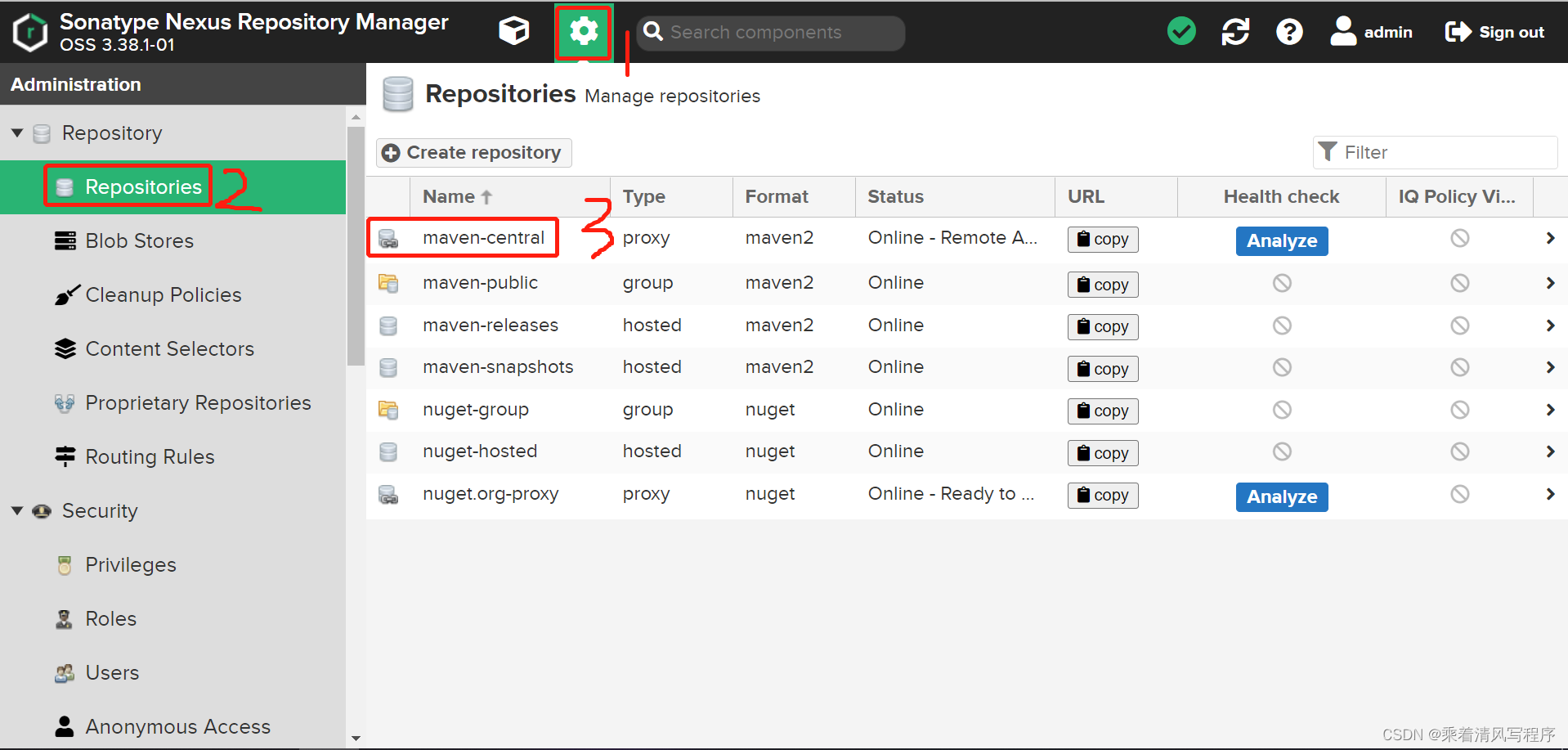The height and width of the screenshot is (750, 1568).
Task: Expand maven-public row chevron
Action: 1550,283
